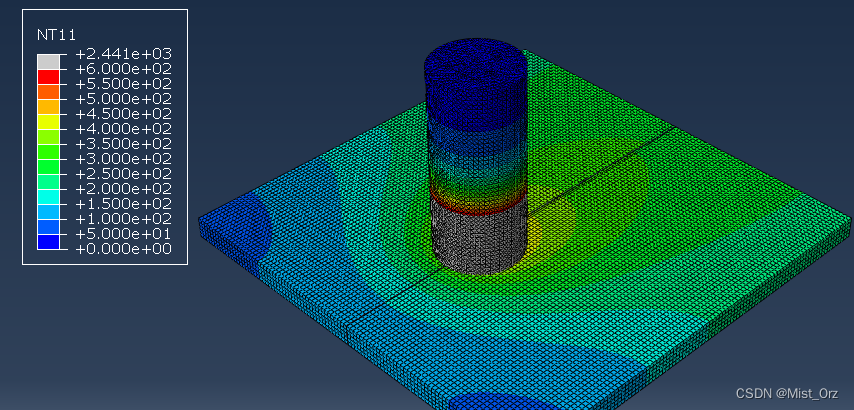854x410 pixels.
Task: Select the darkest blue swatch at legend bottom
Action: [x=48, y=241]
